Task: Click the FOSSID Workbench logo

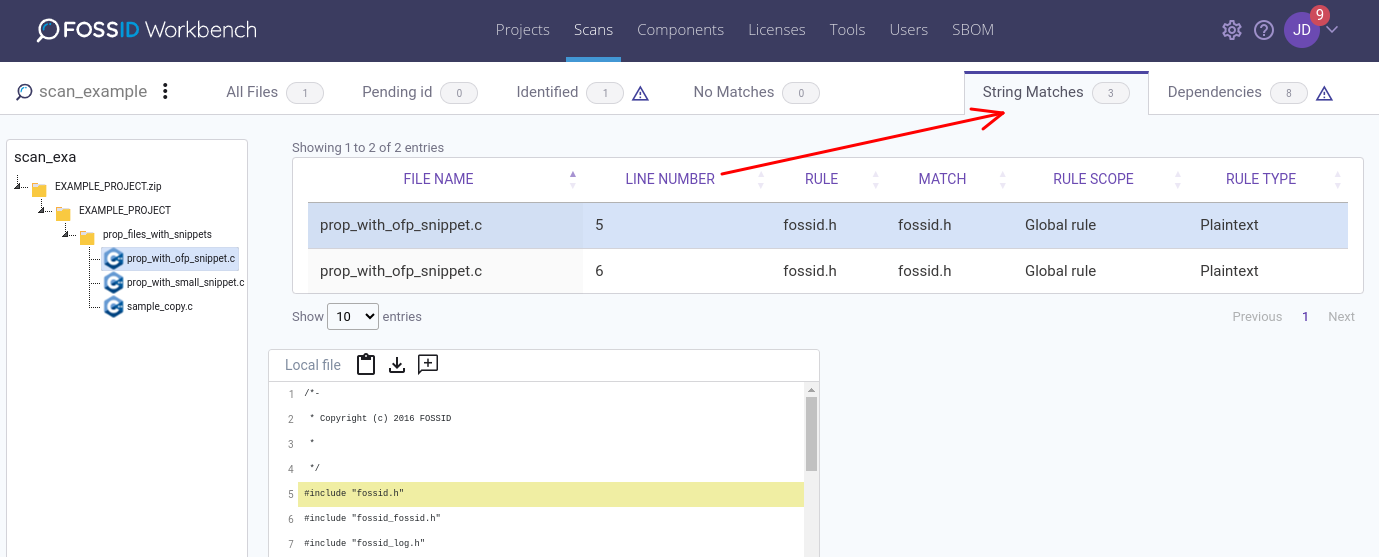Action: [147, 30]
